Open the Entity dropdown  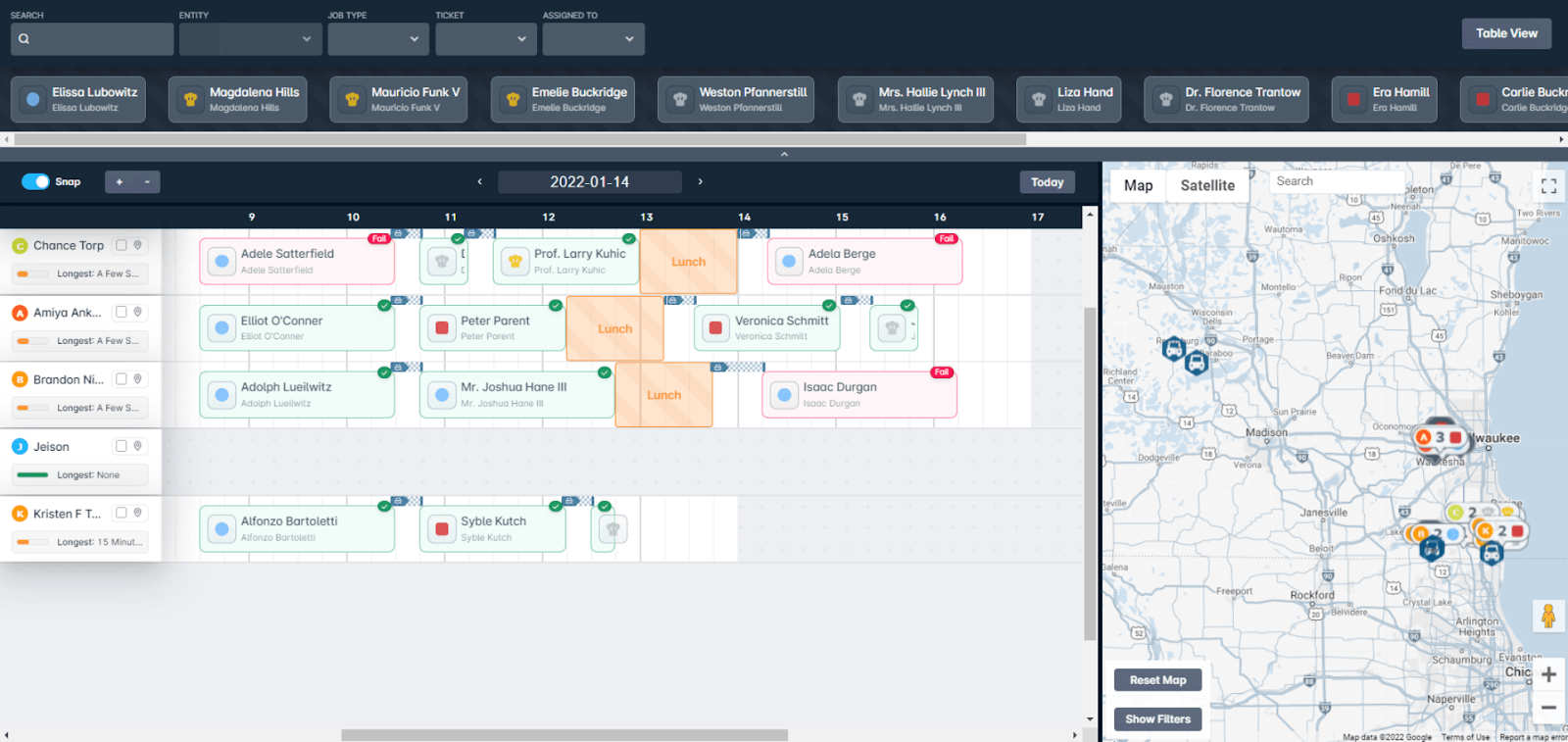click(250, 39)
